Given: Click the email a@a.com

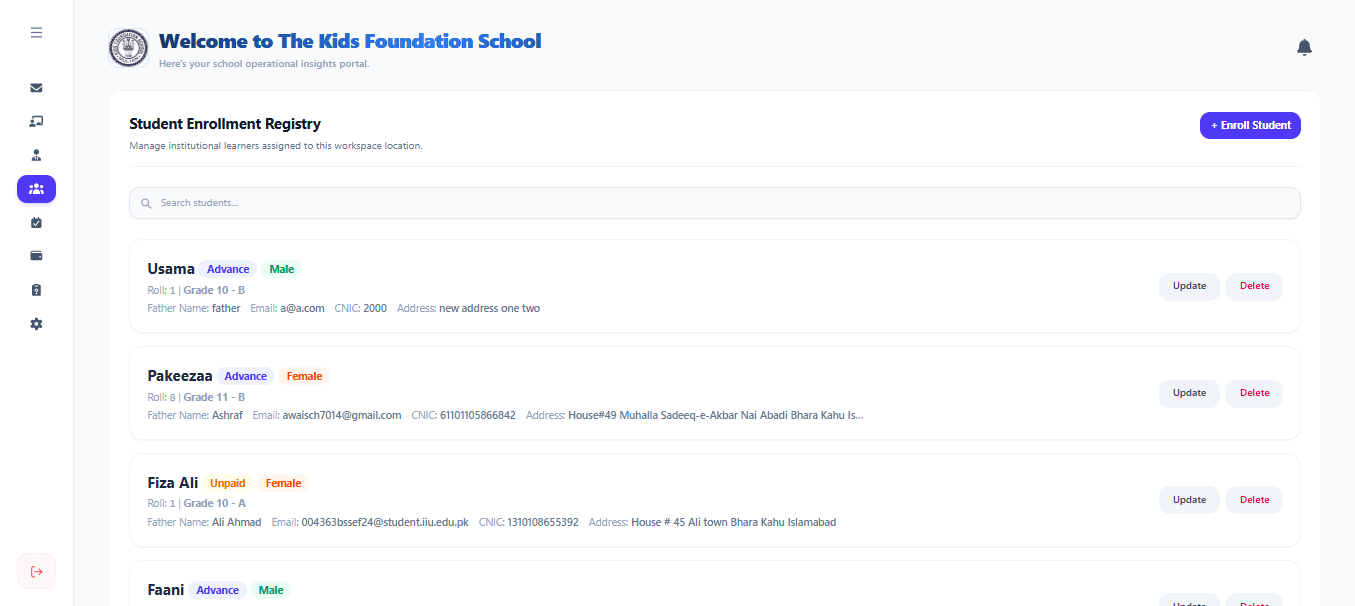Looking at the screenshot, I should (x=302, y=308).
